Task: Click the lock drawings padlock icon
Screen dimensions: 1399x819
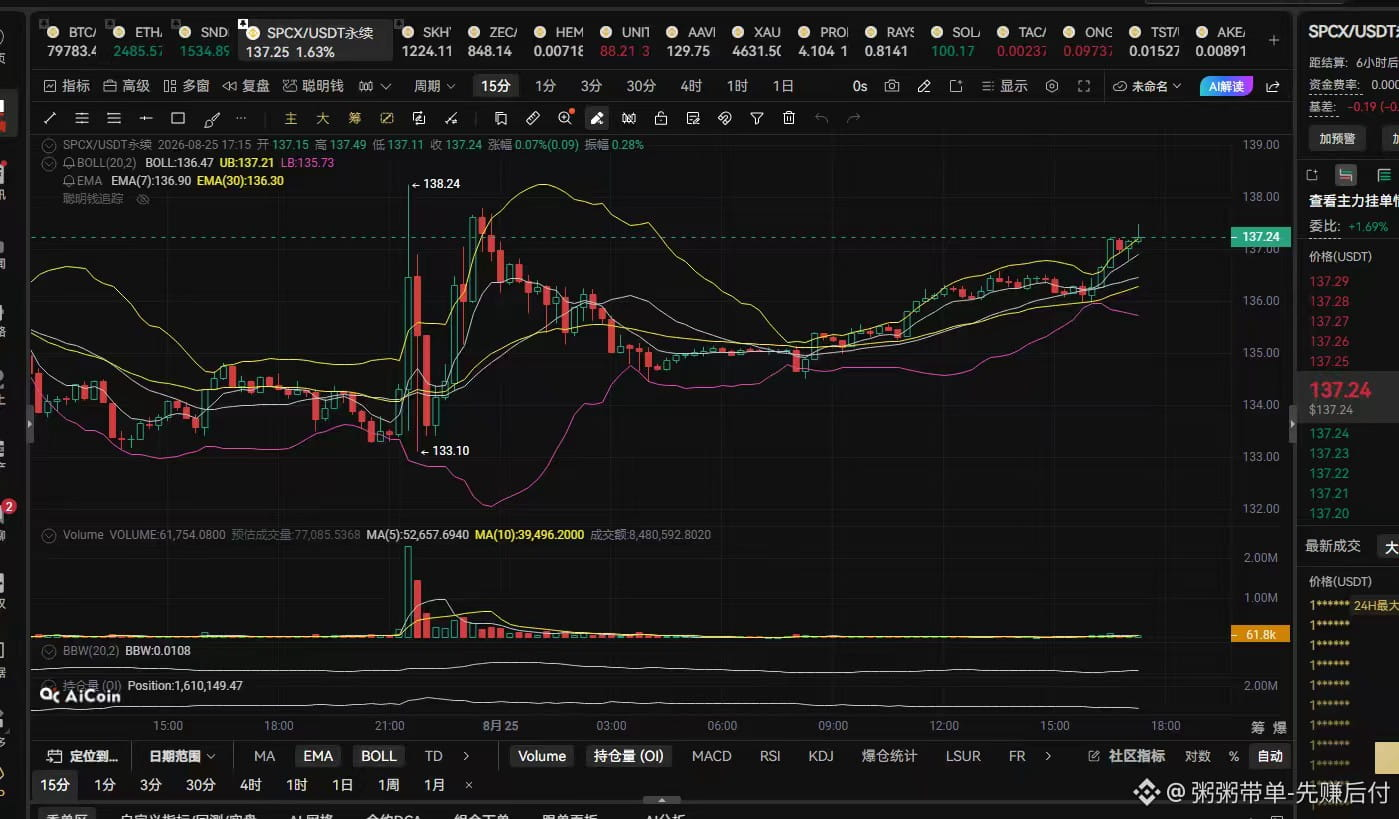Action: pyautogui.click(x=661, y=118)
